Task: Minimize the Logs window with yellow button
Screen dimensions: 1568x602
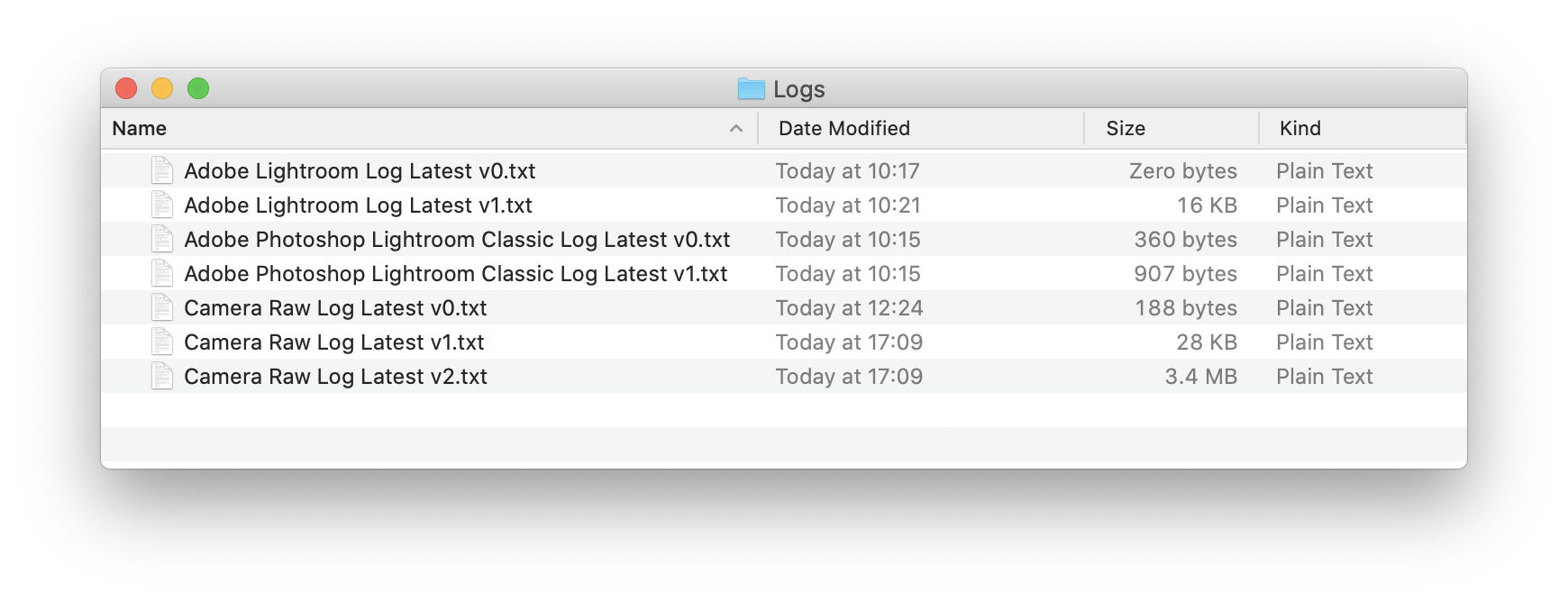Action: coord(162,88)
